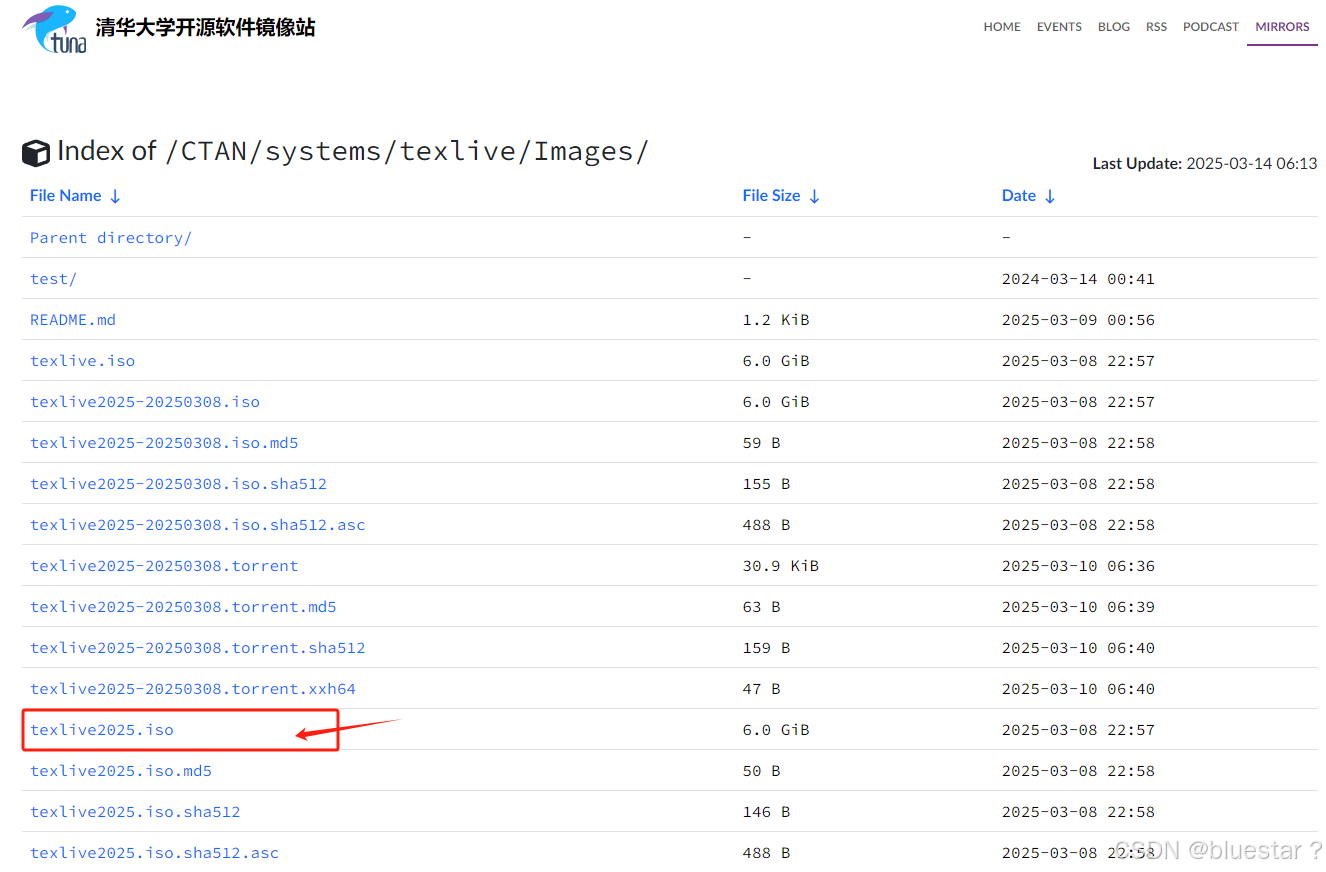The image size is (1326, 872).
Task: Click the box icon beside Index of
Action: [36, 153]
